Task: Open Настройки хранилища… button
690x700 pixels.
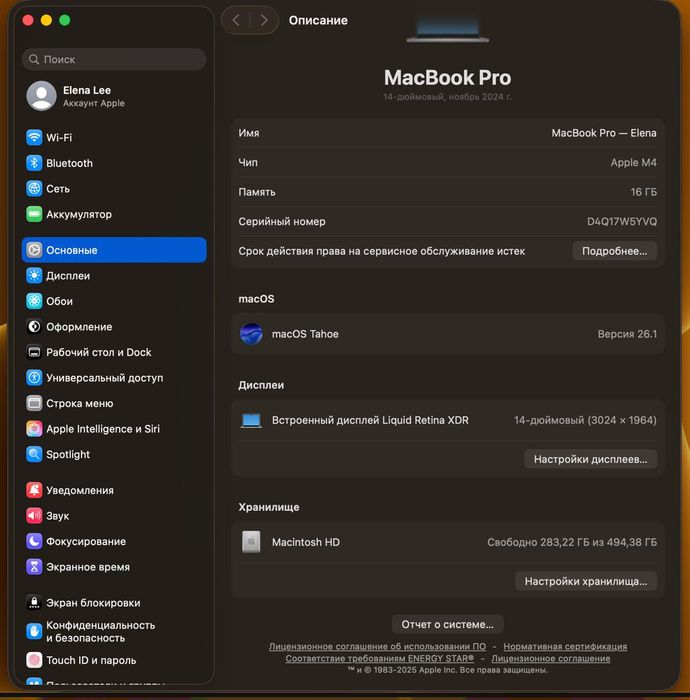Action: point(586,581)
